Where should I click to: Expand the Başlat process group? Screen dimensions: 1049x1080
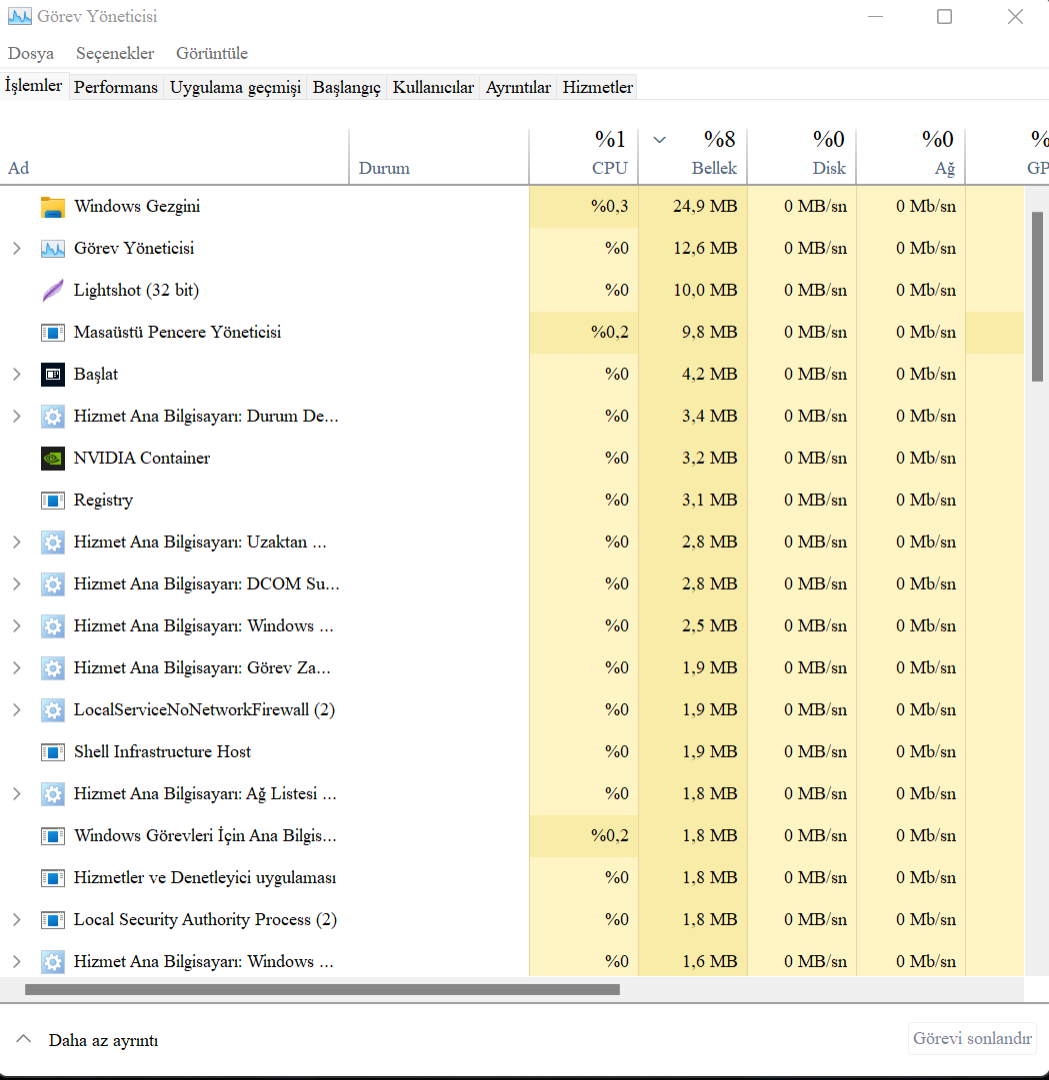coord(17,375)
